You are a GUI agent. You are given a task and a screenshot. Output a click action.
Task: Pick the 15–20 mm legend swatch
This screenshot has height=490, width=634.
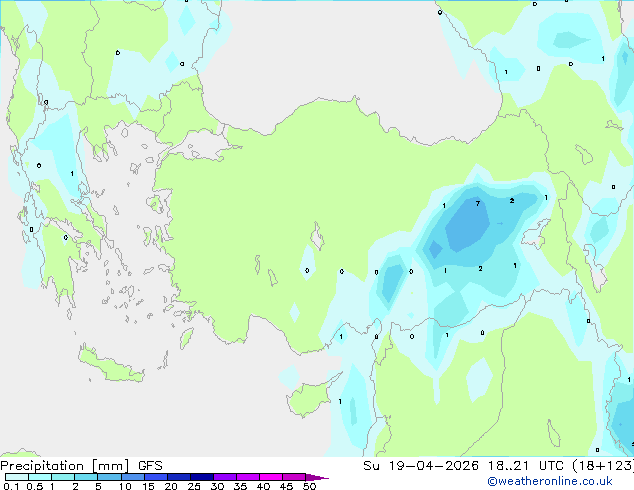(156, 477)
